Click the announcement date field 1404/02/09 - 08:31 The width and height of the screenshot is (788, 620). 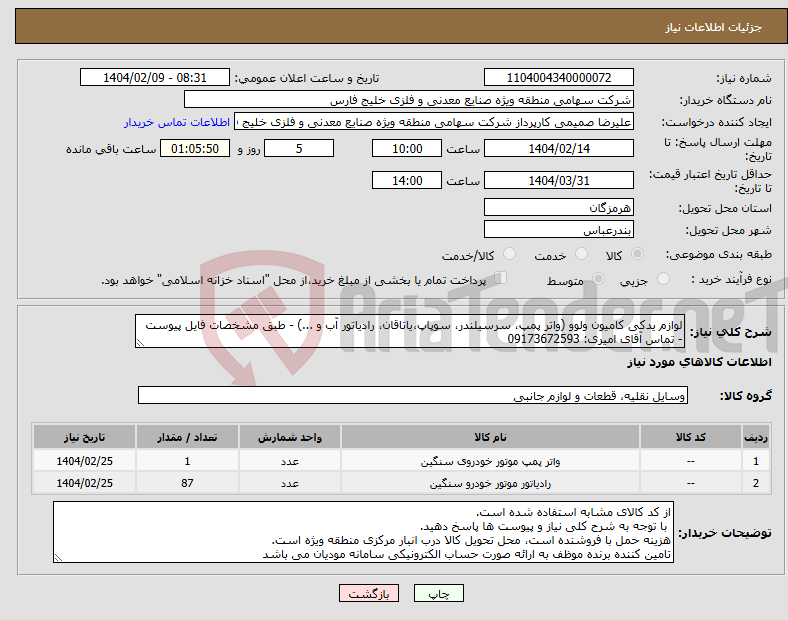tap(155, 77)
